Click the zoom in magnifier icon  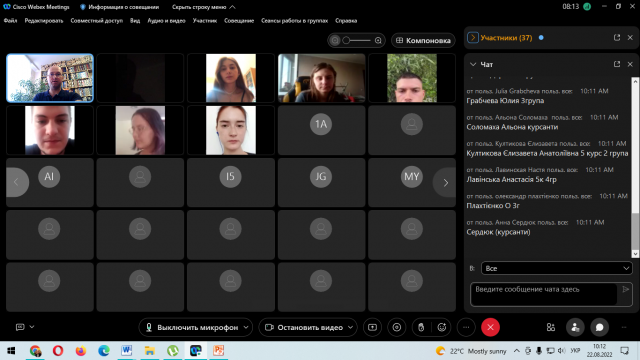point(378,40)
